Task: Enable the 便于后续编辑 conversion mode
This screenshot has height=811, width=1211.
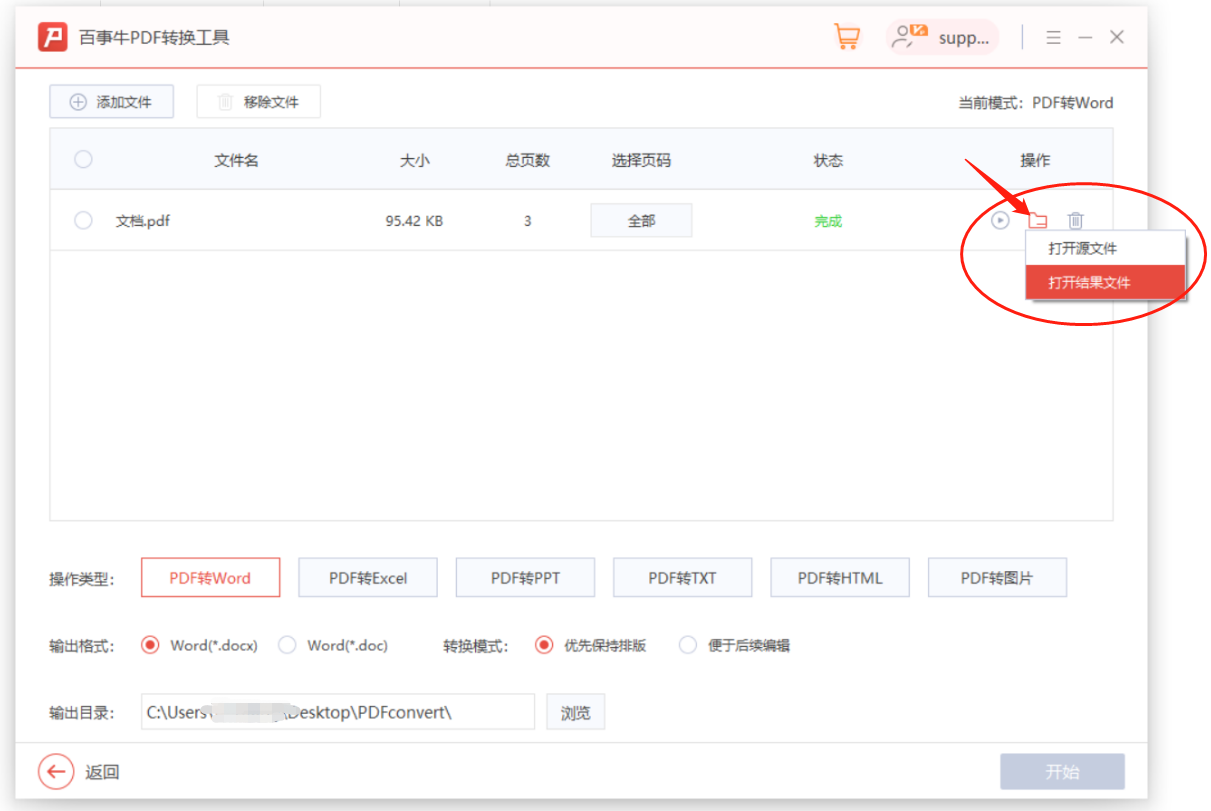Action: click(688, 645)
